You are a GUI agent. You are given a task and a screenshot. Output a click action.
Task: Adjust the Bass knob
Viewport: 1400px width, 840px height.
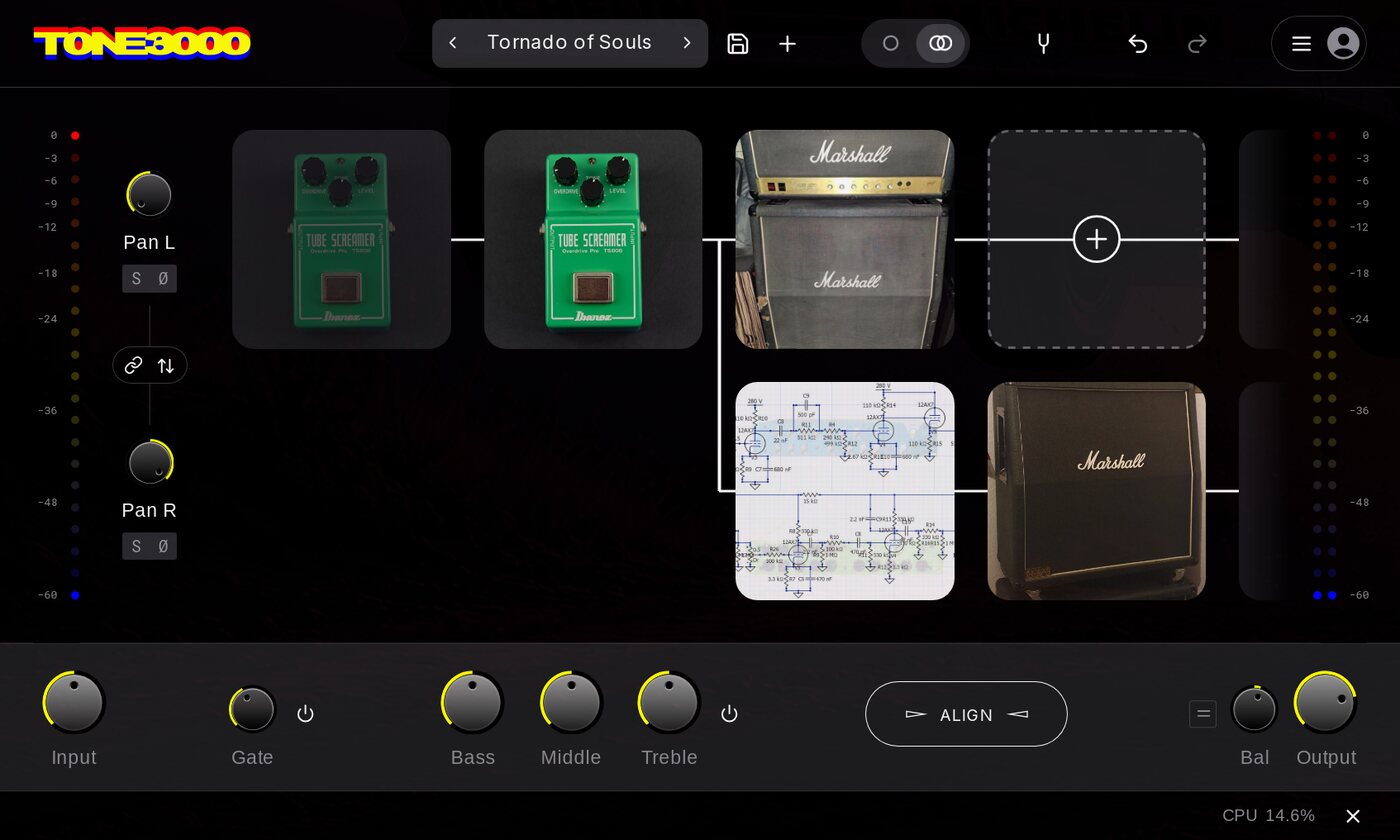tap(472, 702)
